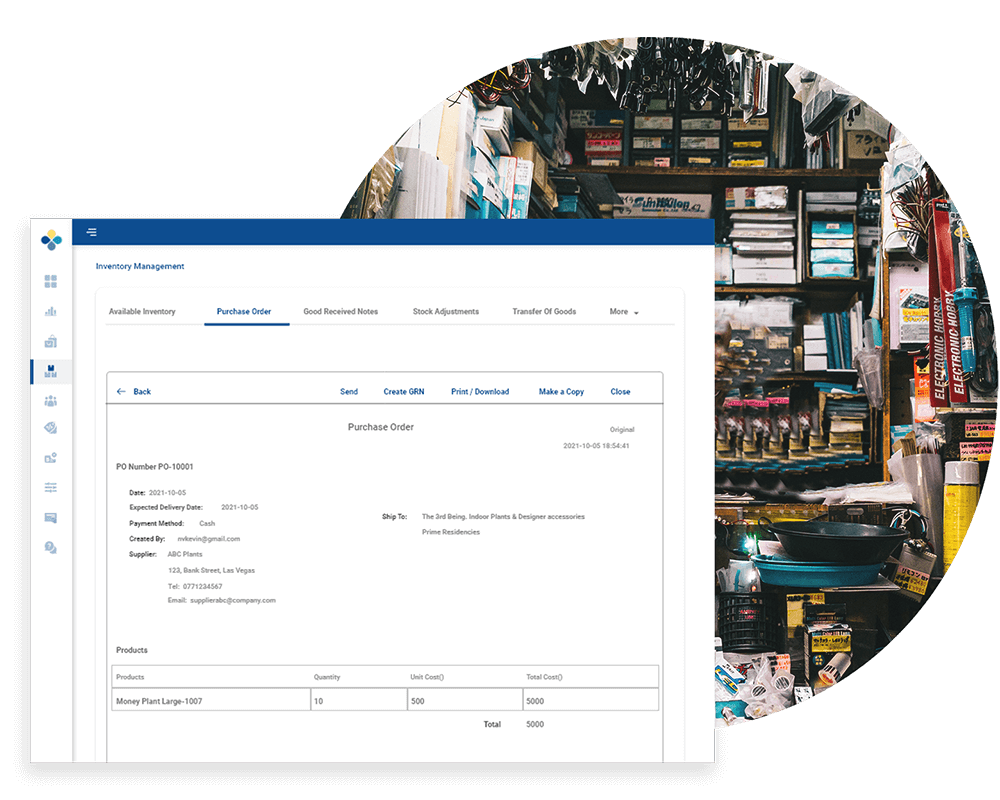Image resolution: width=1000 pixels, height=800 pixels.
Task: Toggle the hamburger sidebar menu
Action: tap(92, 232)
